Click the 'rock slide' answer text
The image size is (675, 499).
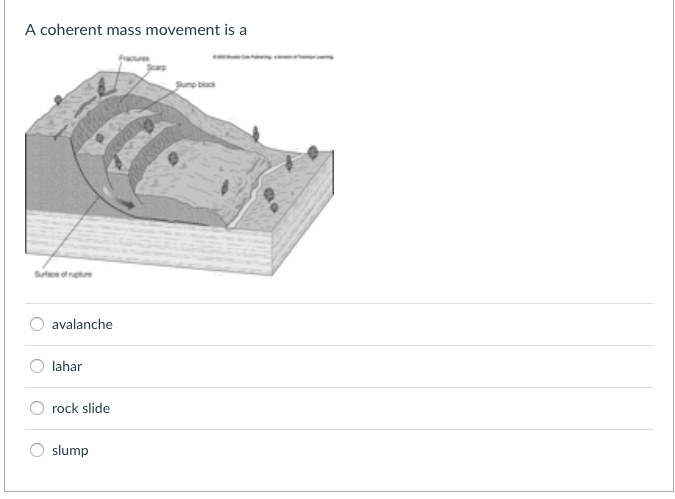81,408
